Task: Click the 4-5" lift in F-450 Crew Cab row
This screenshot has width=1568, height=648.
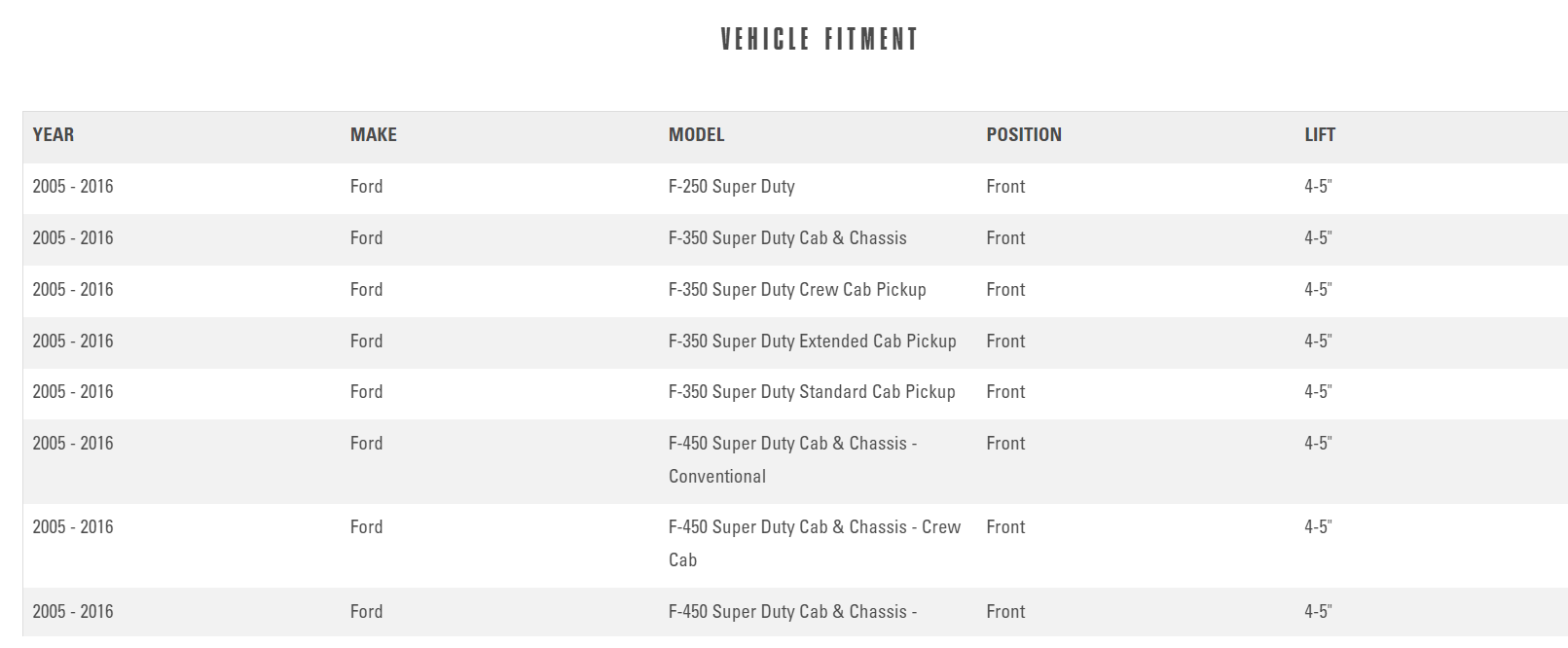Action: [x=1318, y=527]
